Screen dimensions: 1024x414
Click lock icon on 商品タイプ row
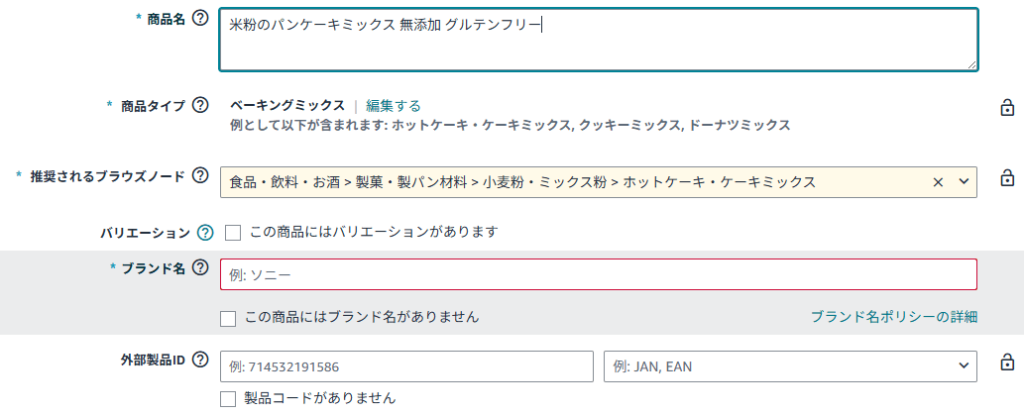pyautogui.click(x=1007, y=107)
